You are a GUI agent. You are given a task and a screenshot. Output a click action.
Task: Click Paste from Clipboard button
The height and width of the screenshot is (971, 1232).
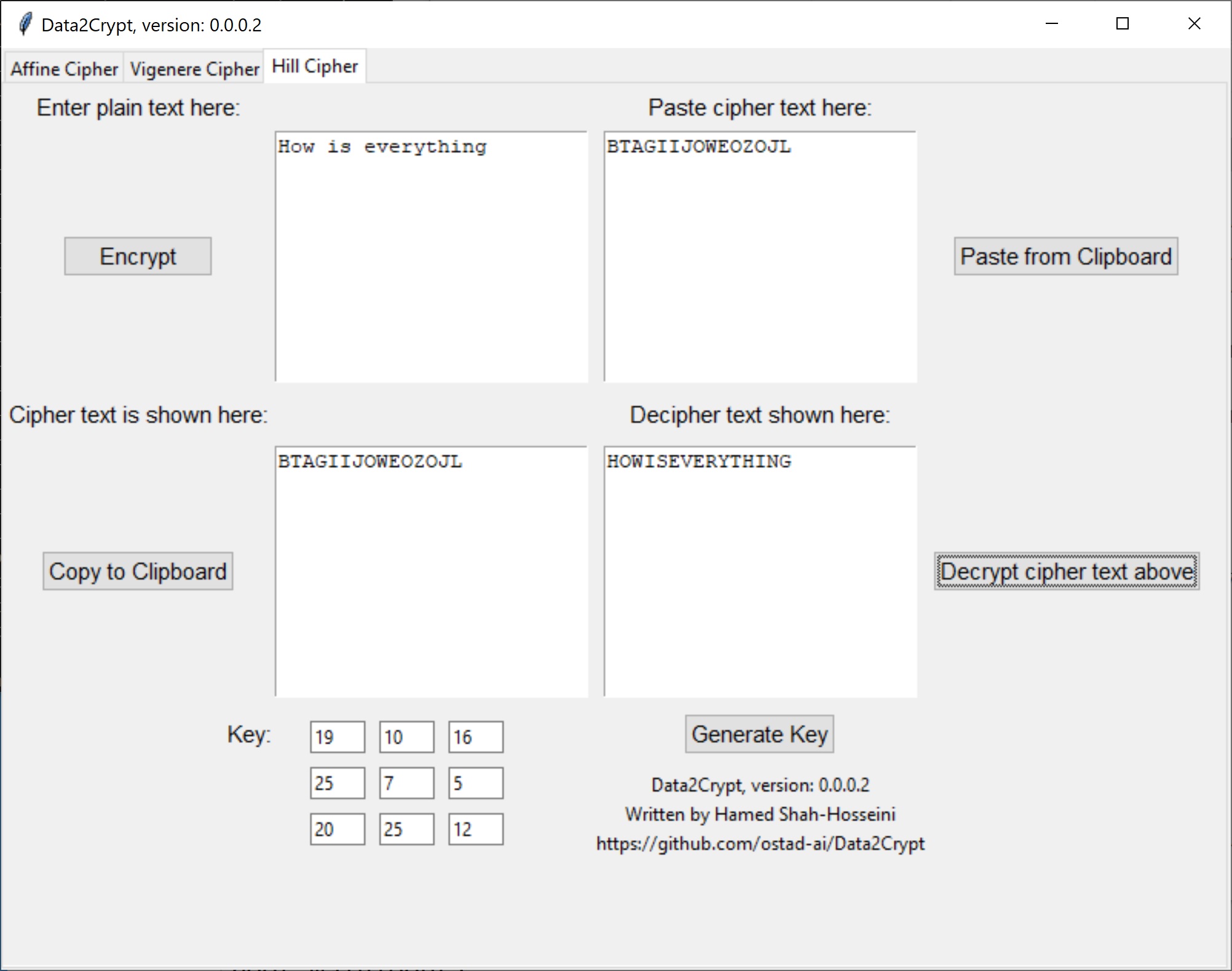1065,256
